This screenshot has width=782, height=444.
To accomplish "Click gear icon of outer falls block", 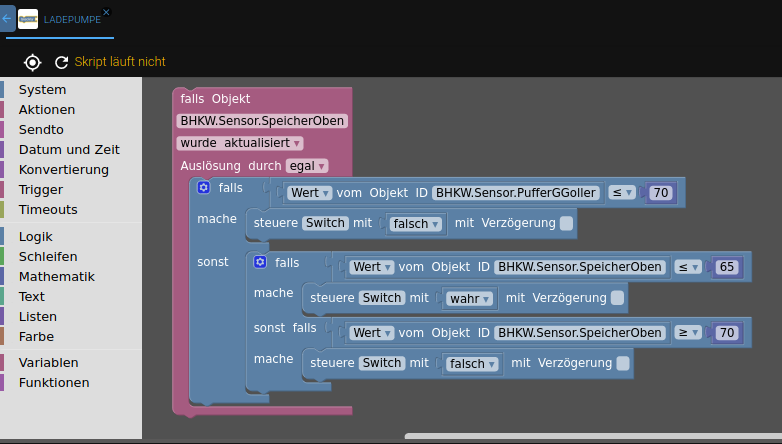I will click(x=203, y=188).
